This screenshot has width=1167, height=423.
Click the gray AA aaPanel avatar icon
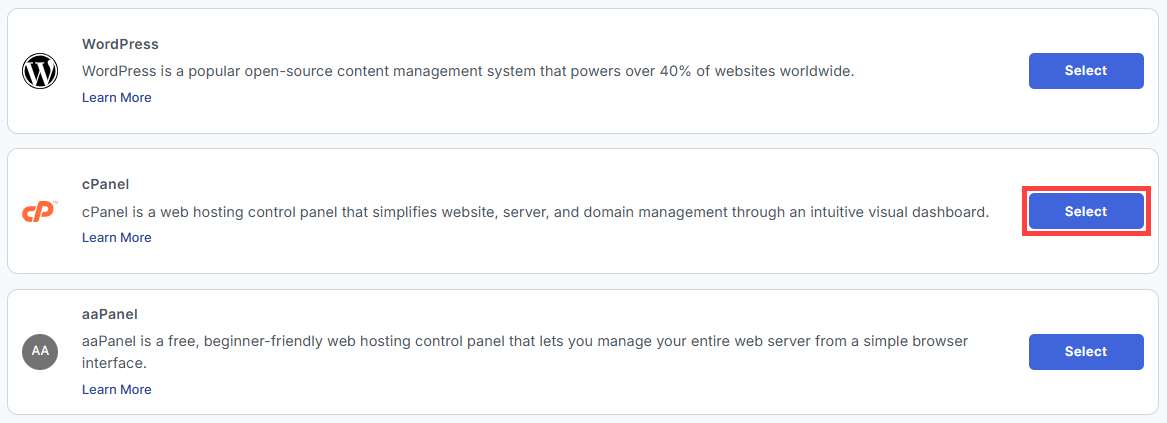tap(40, 352)
